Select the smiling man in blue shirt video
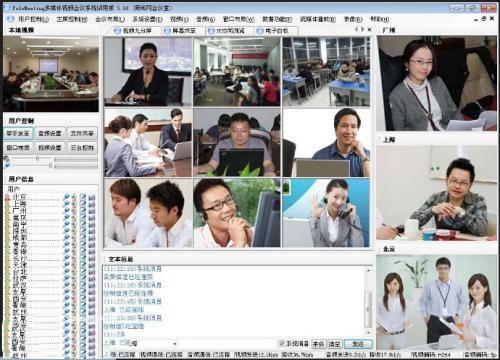Screen dimensions: 500x360 (326, 142)
